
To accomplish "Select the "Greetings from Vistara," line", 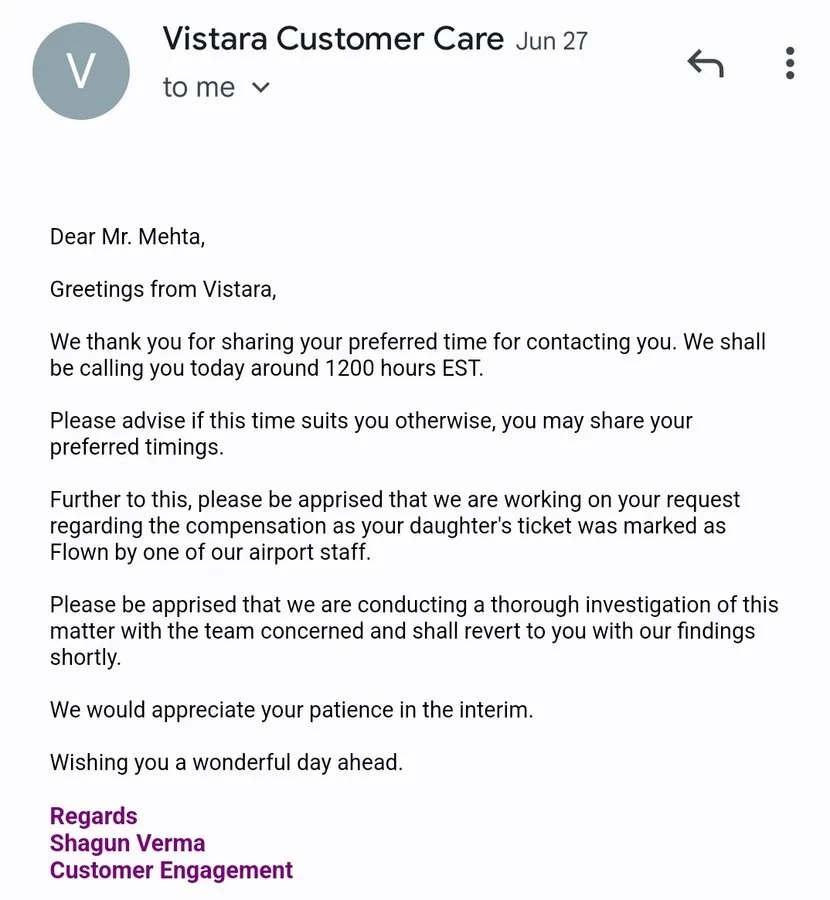I will click(163, 289).
